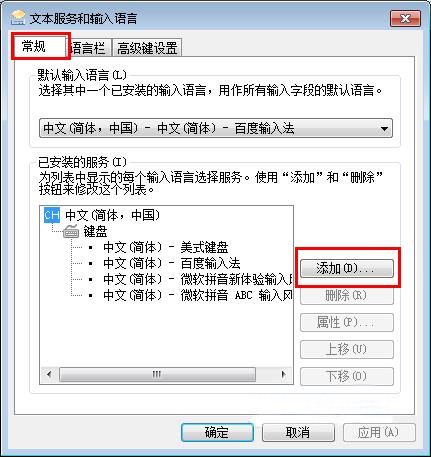Click the dialog title bar icon
431x457 pixels.
pyautogui.click(x=18, y=18)
